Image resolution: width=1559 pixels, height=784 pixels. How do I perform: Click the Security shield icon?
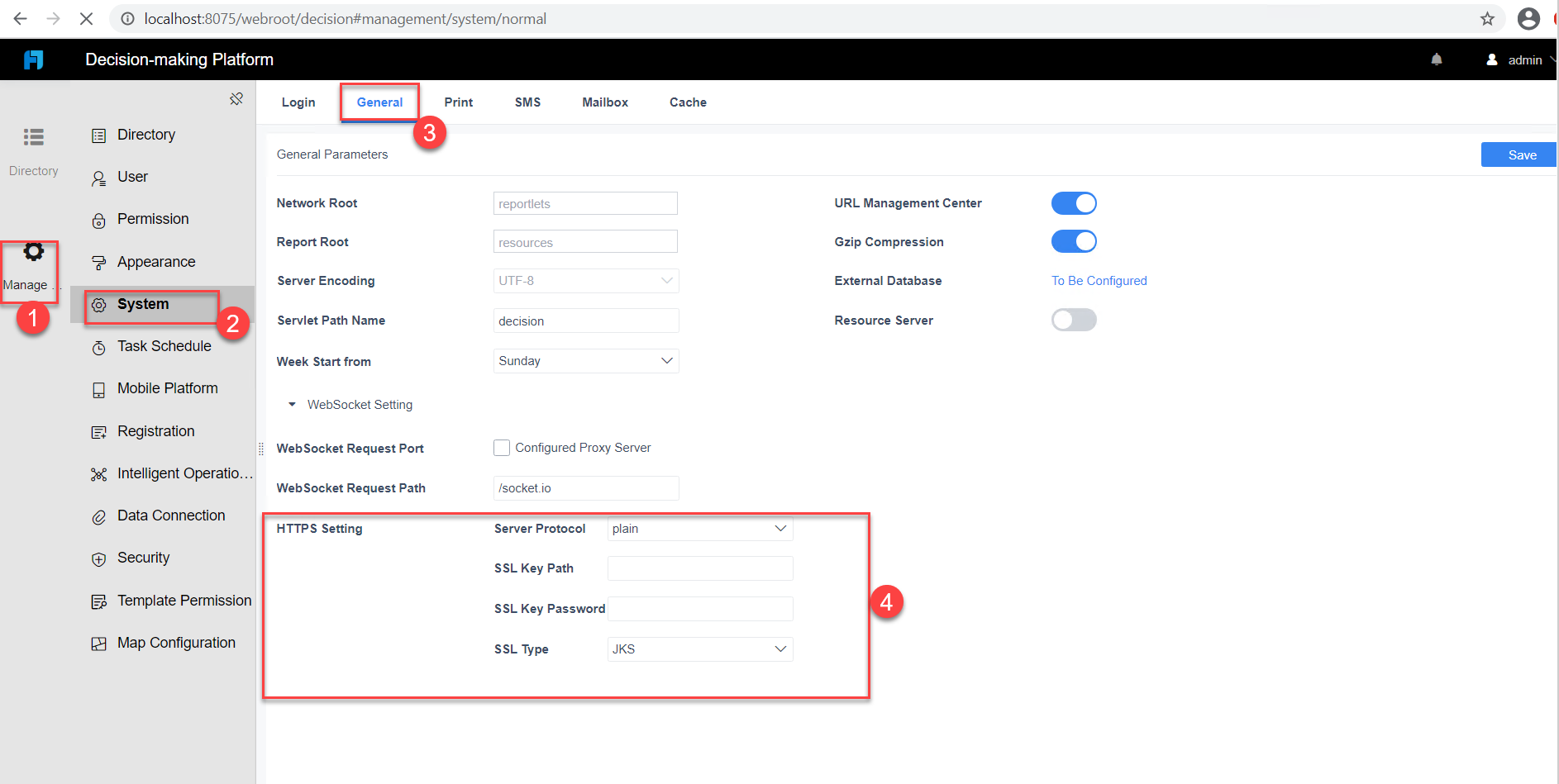click(x=99, y=558)
